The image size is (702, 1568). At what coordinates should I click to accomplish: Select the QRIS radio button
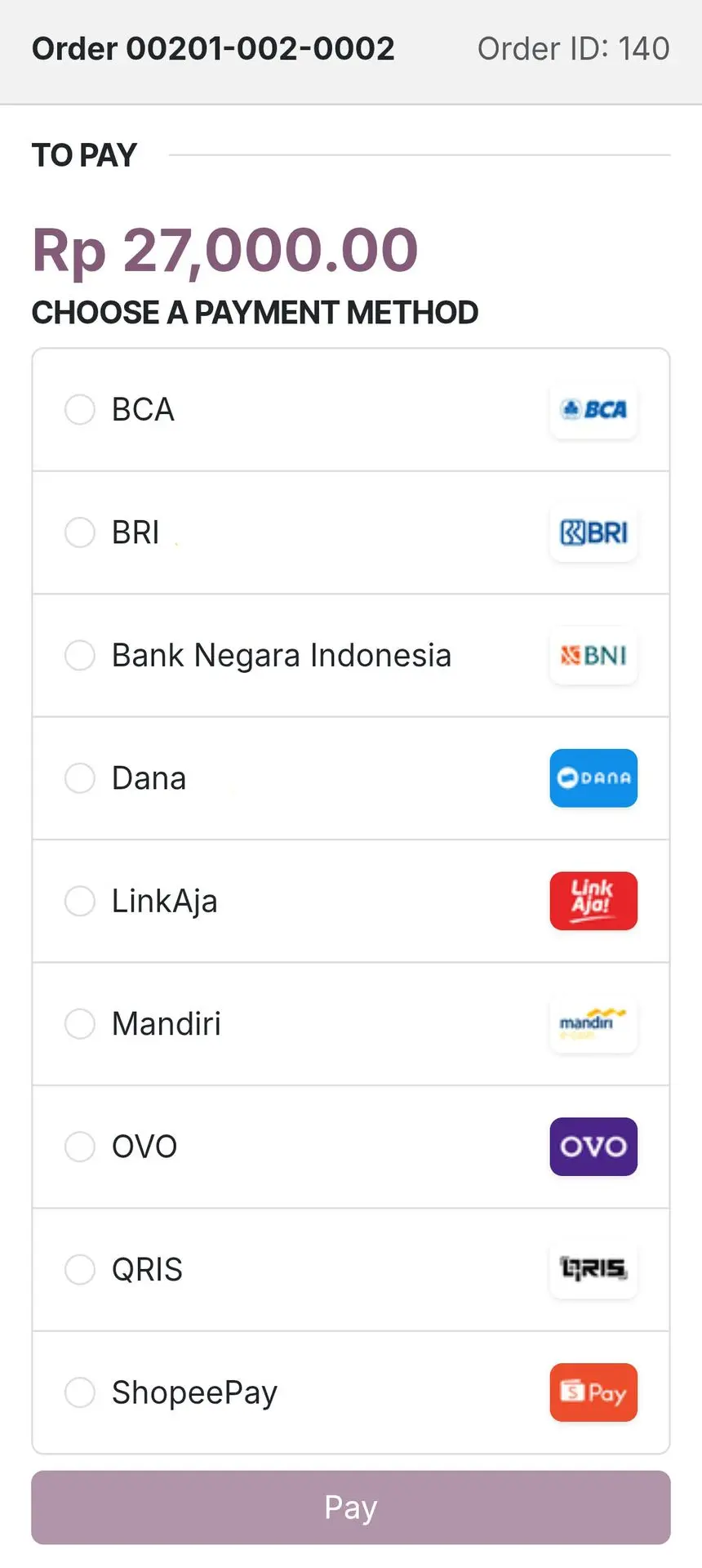[80, 1269]
